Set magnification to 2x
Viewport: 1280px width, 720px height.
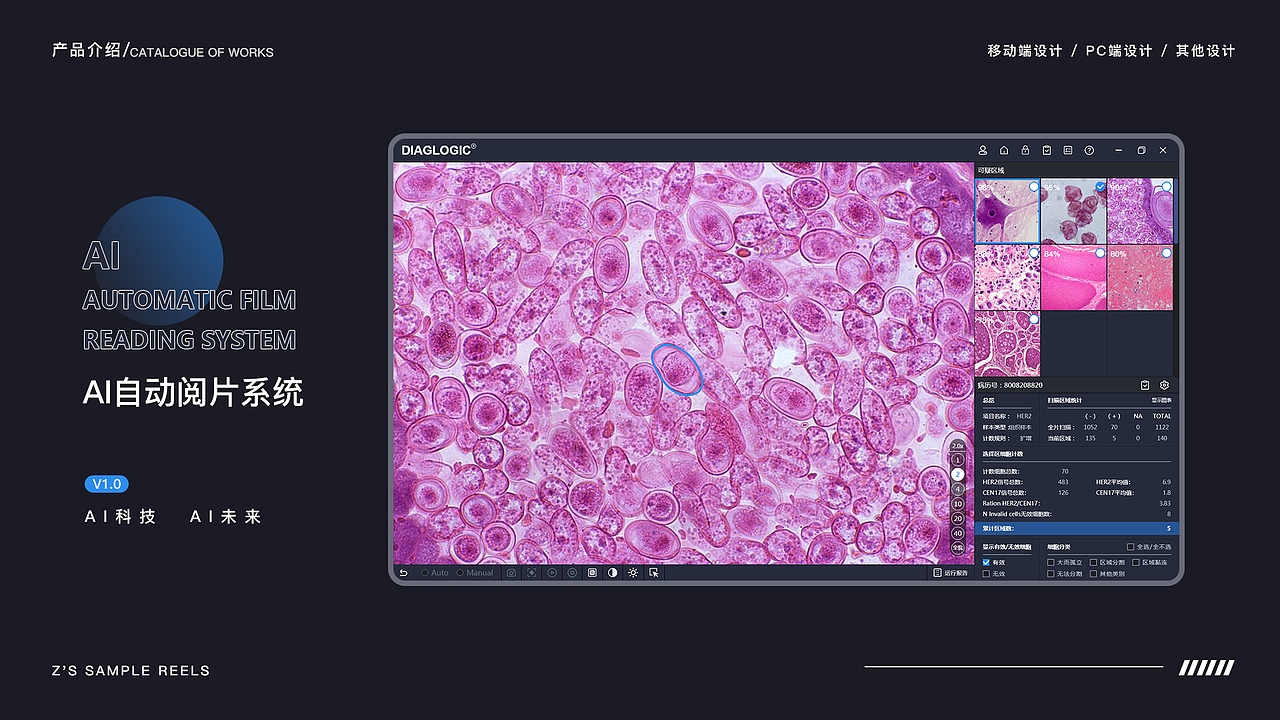point(958,474)
